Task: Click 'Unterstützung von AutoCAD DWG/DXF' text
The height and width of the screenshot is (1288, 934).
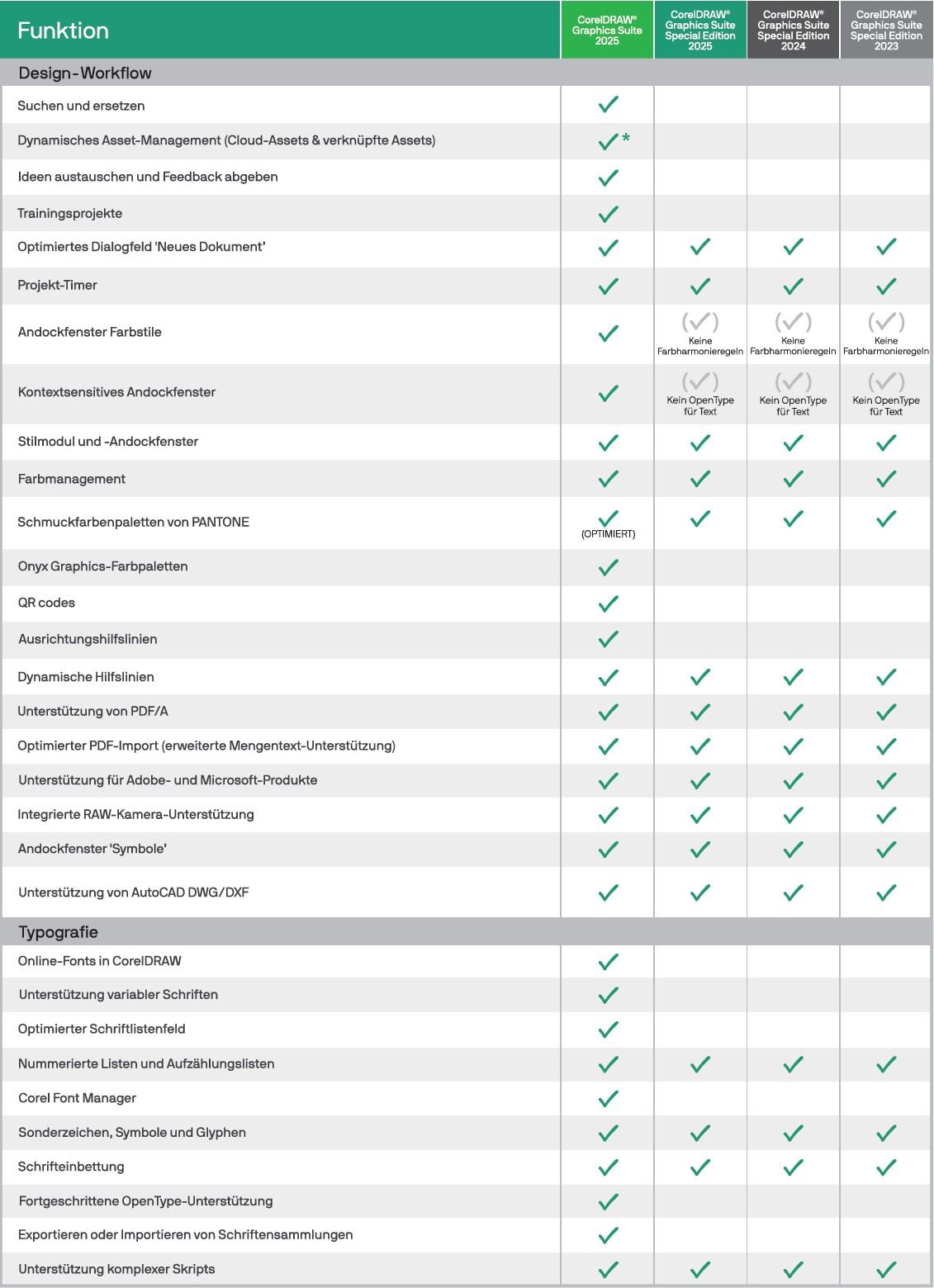Action: (x=134, y=893)
